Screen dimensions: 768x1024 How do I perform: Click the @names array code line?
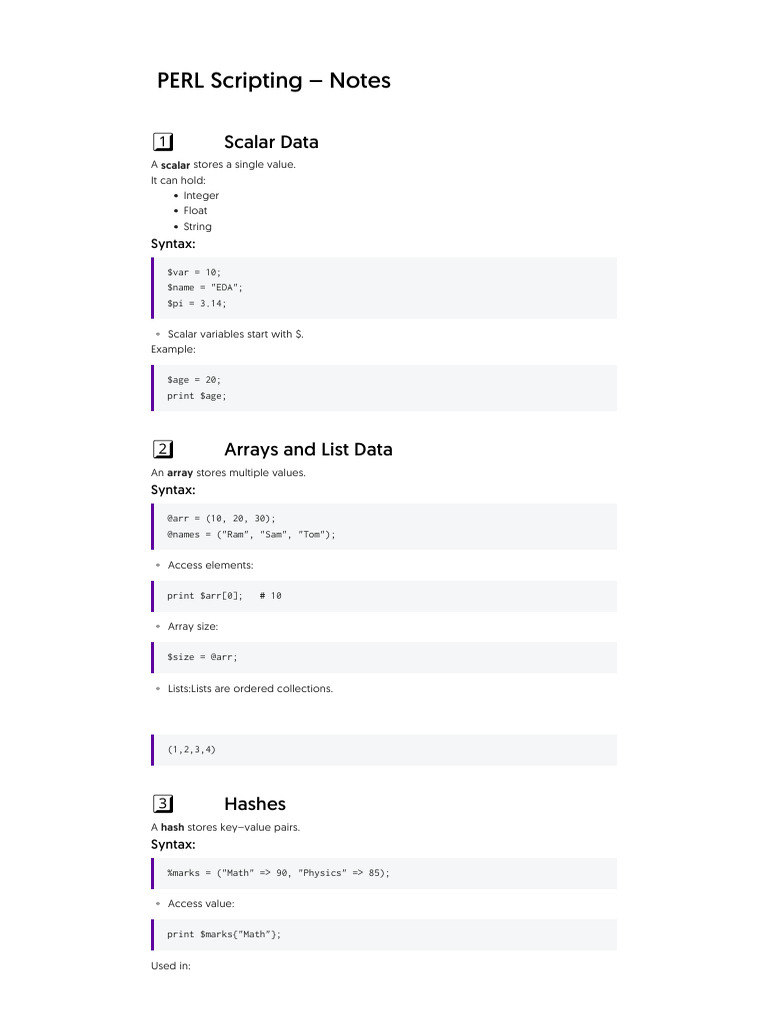(x=251, y=534)
